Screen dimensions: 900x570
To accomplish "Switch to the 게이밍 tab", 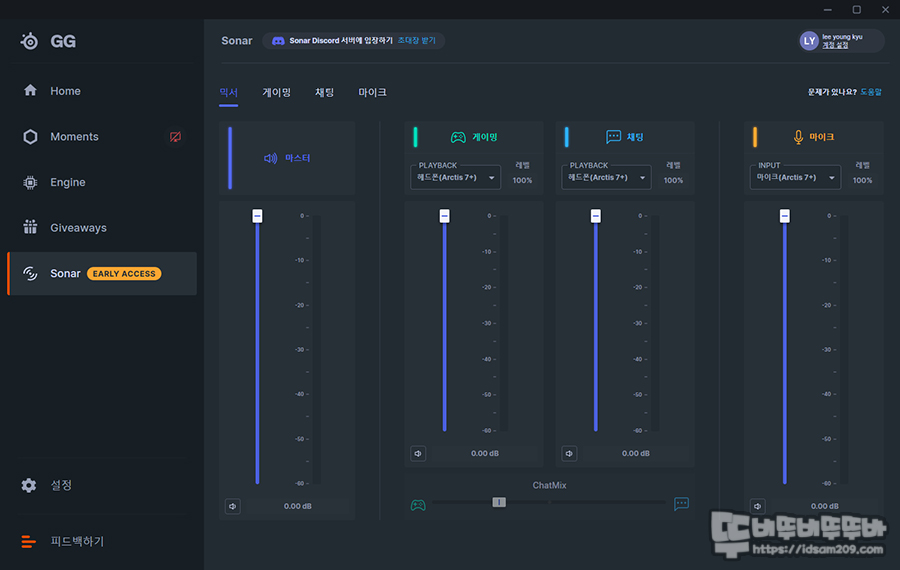I will 277,92.
